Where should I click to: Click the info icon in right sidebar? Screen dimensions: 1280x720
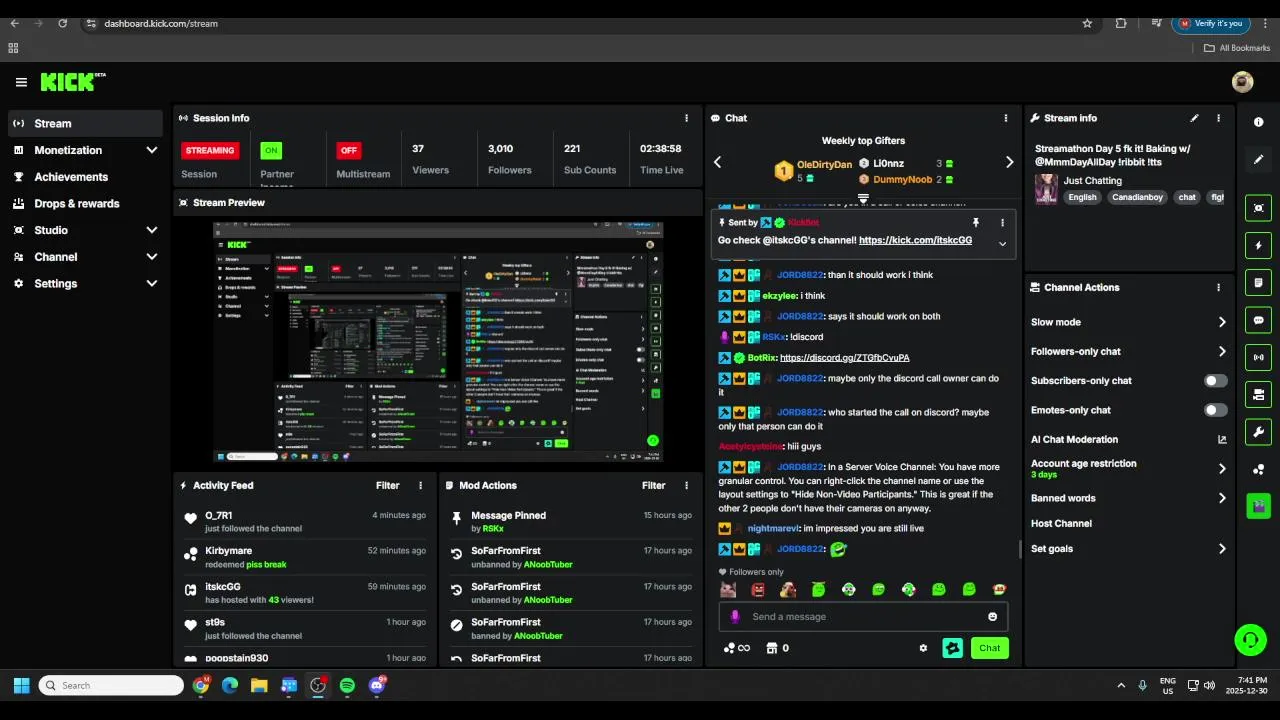pyautogui.click(x=1258, y=122)
